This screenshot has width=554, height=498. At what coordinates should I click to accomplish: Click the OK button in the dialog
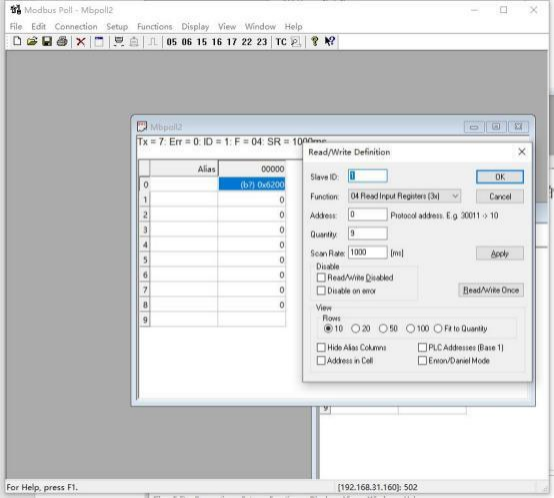click(x=500, y=177)
